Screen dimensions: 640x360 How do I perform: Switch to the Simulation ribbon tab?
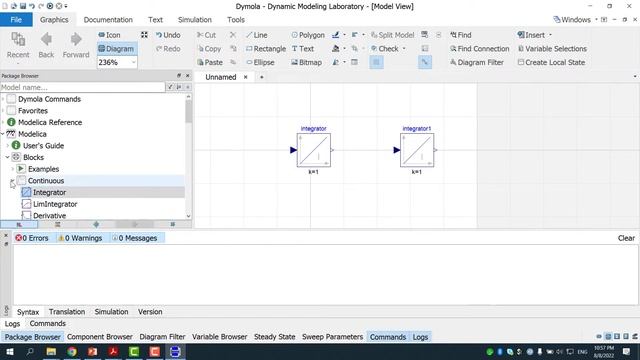[x=195, y=20]
